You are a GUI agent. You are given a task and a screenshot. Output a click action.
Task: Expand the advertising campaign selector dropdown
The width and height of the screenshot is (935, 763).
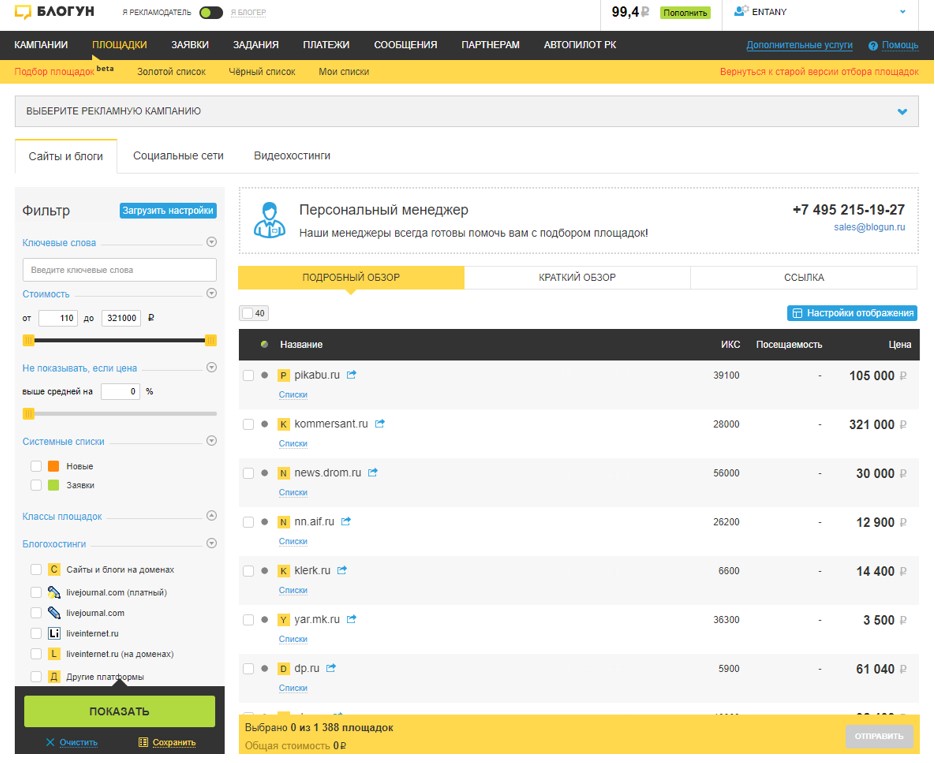tap(902, 111)
